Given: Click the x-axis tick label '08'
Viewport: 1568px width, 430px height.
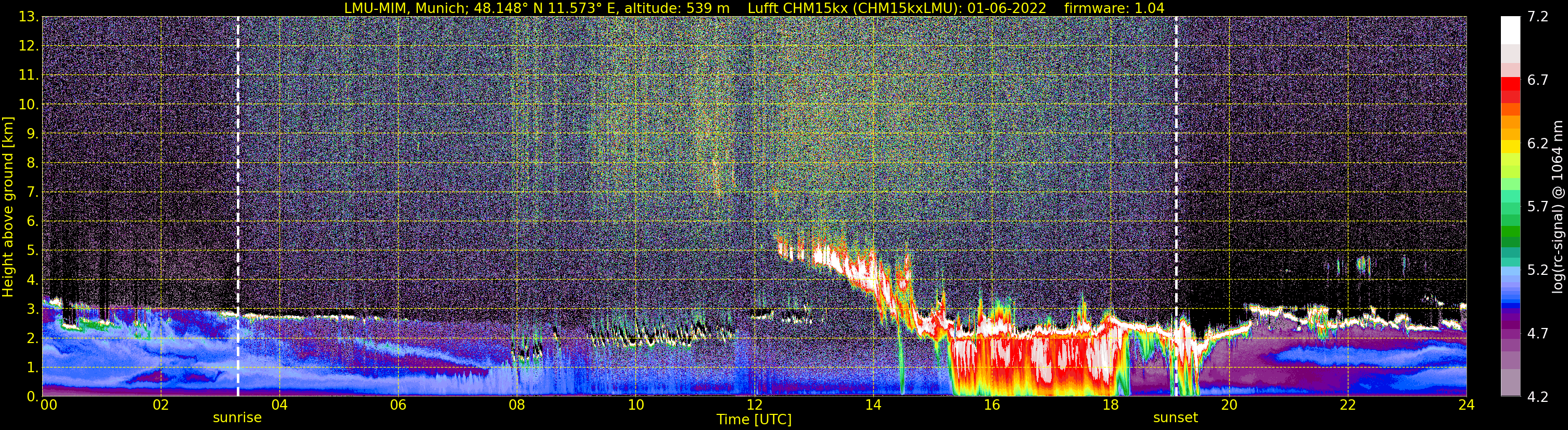Looking at the screenshot, I should point(517,405).
